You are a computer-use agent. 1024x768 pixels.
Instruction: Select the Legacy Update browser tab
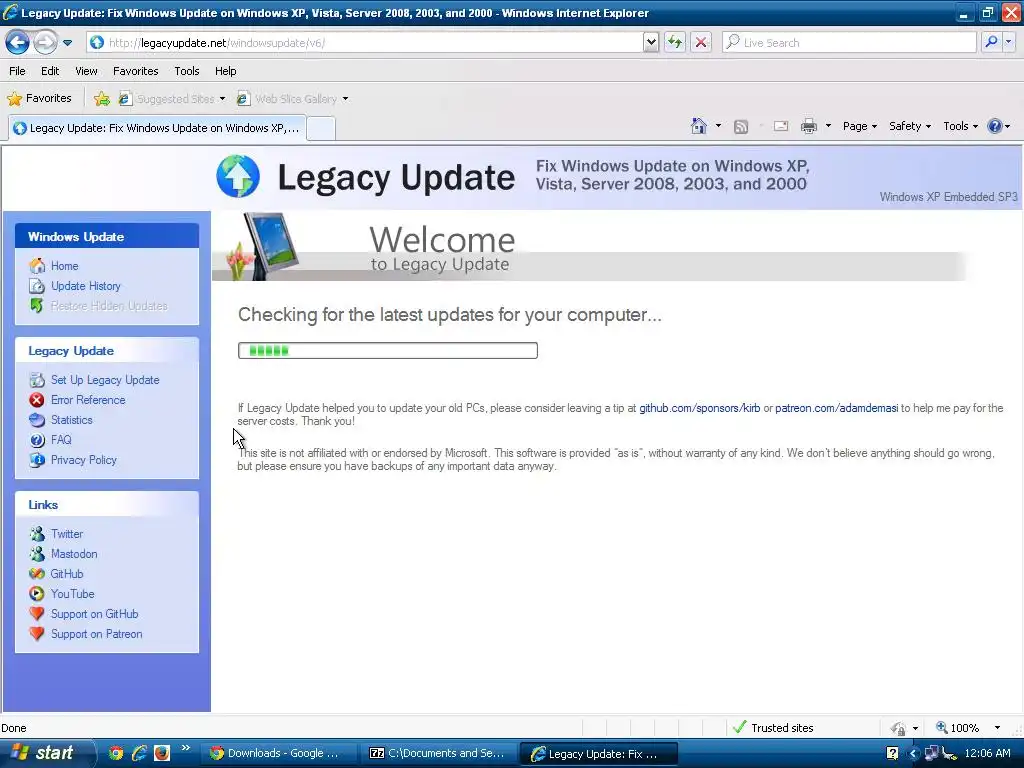pyautogui.click(x=157, y=128)
